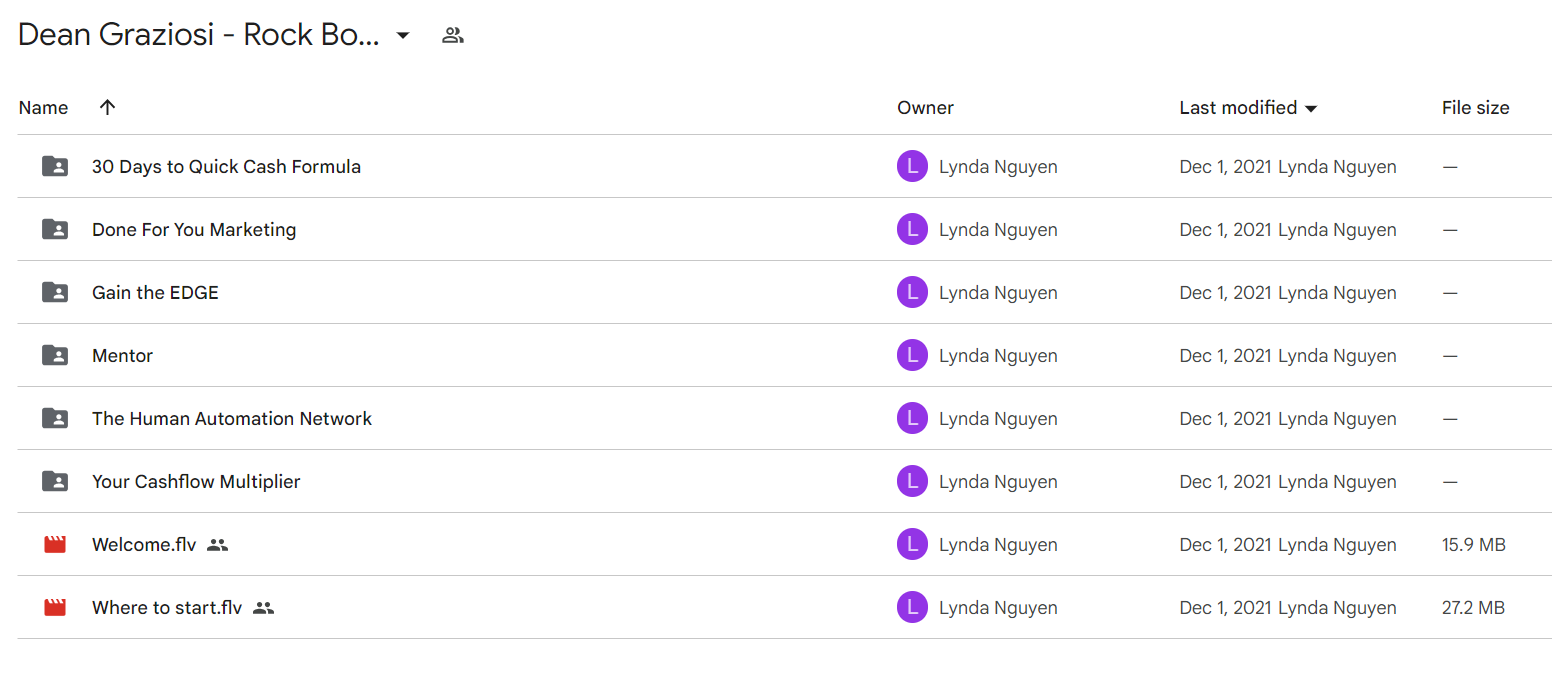
Task: Click owner avatar in the Mentor row
Action: tap(912, 356)
